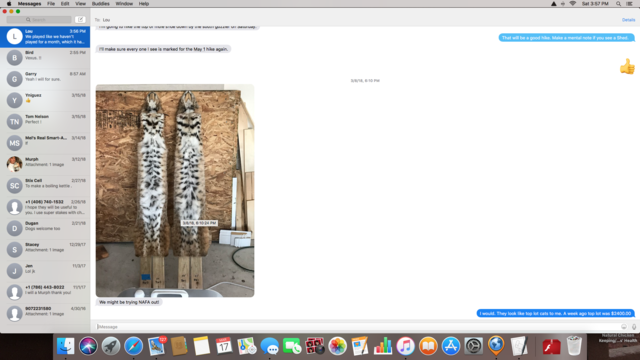Open the Apple menu

click(9, 4)
